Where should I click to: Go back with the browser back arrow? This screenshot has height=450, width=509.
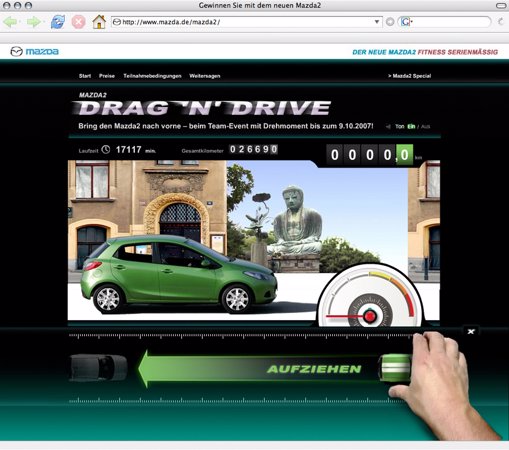pos(10,22)
